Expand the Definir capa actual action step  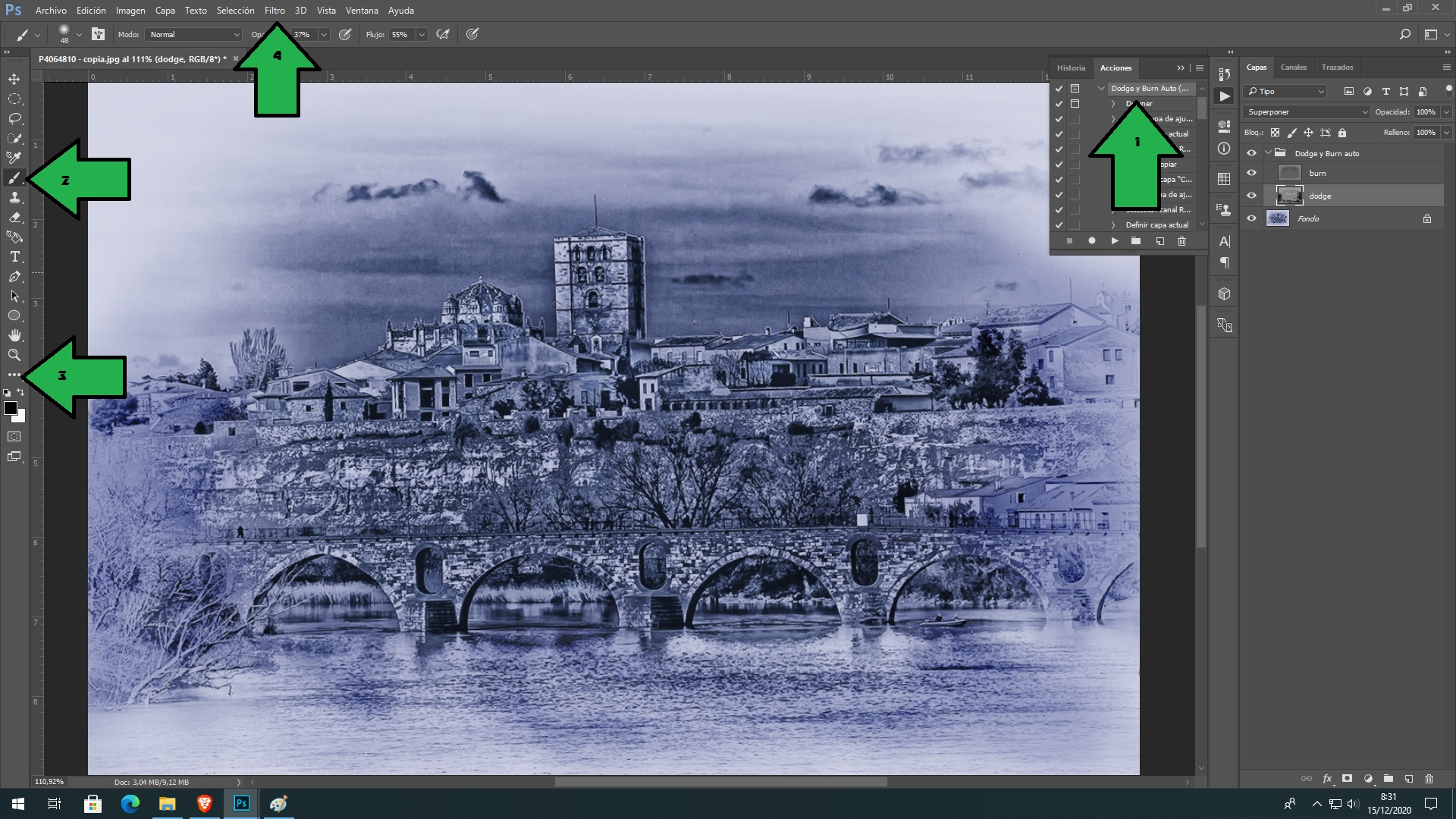[x=1113, y=225]
